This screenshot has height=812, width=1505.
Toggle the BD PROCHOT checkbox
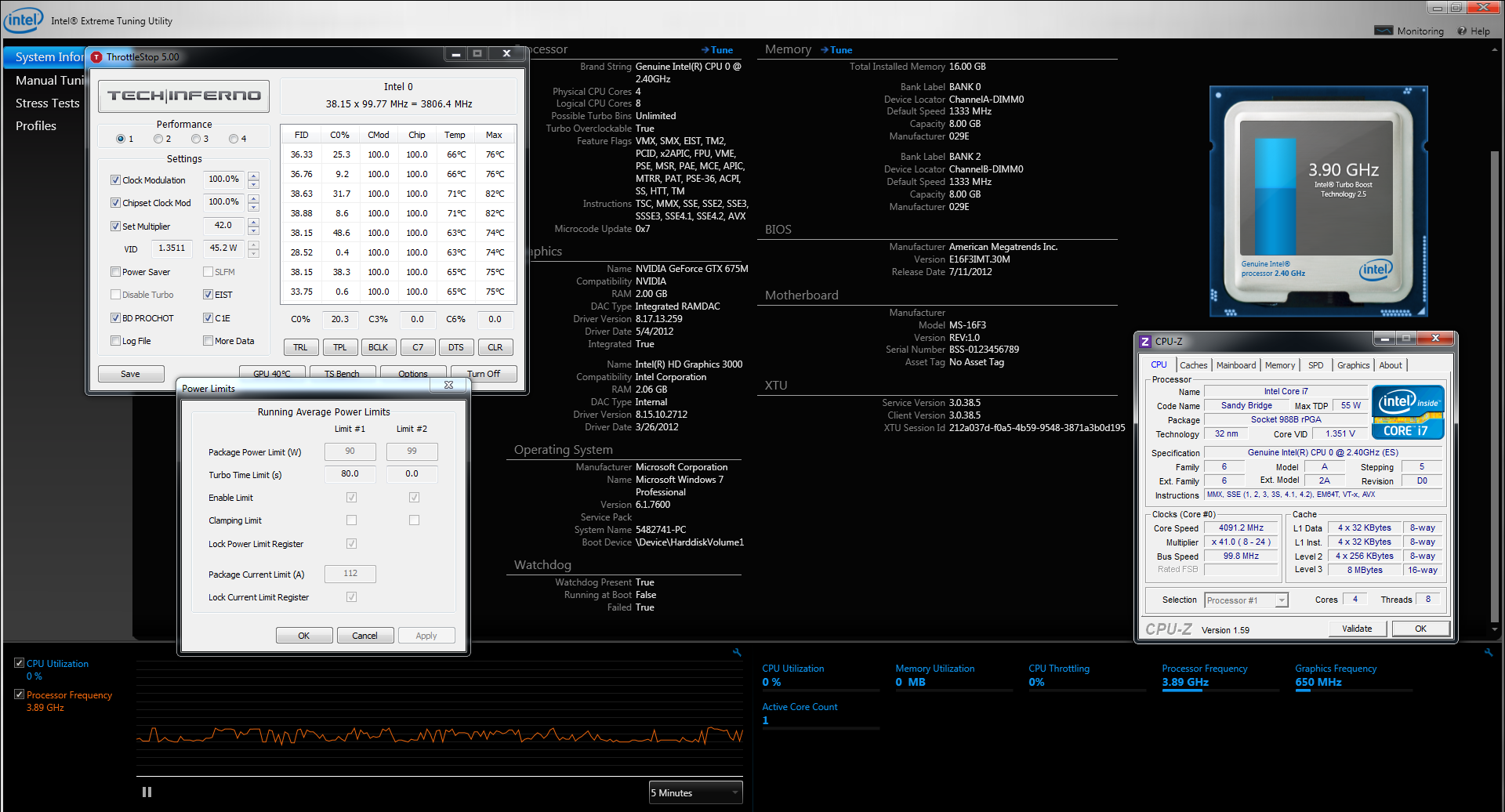point(115,318)
